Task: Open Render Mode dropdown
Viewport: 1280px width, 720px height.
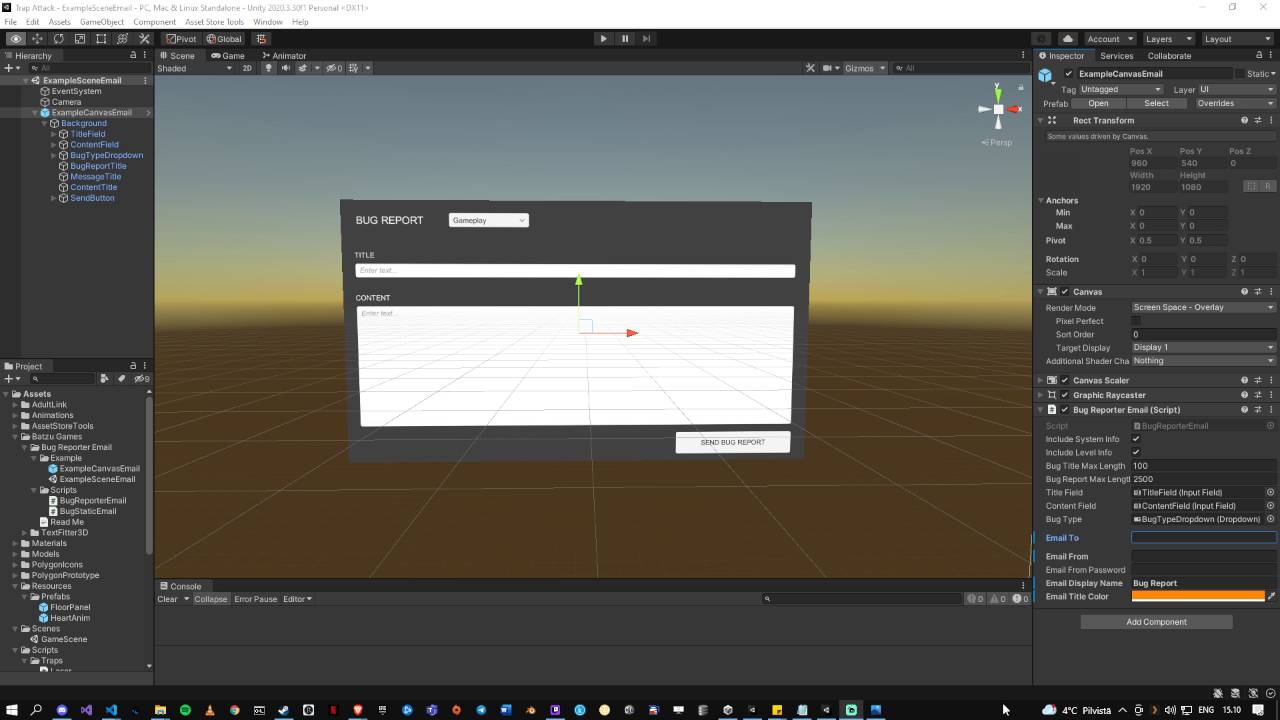Action: [x=1204, y=308]
